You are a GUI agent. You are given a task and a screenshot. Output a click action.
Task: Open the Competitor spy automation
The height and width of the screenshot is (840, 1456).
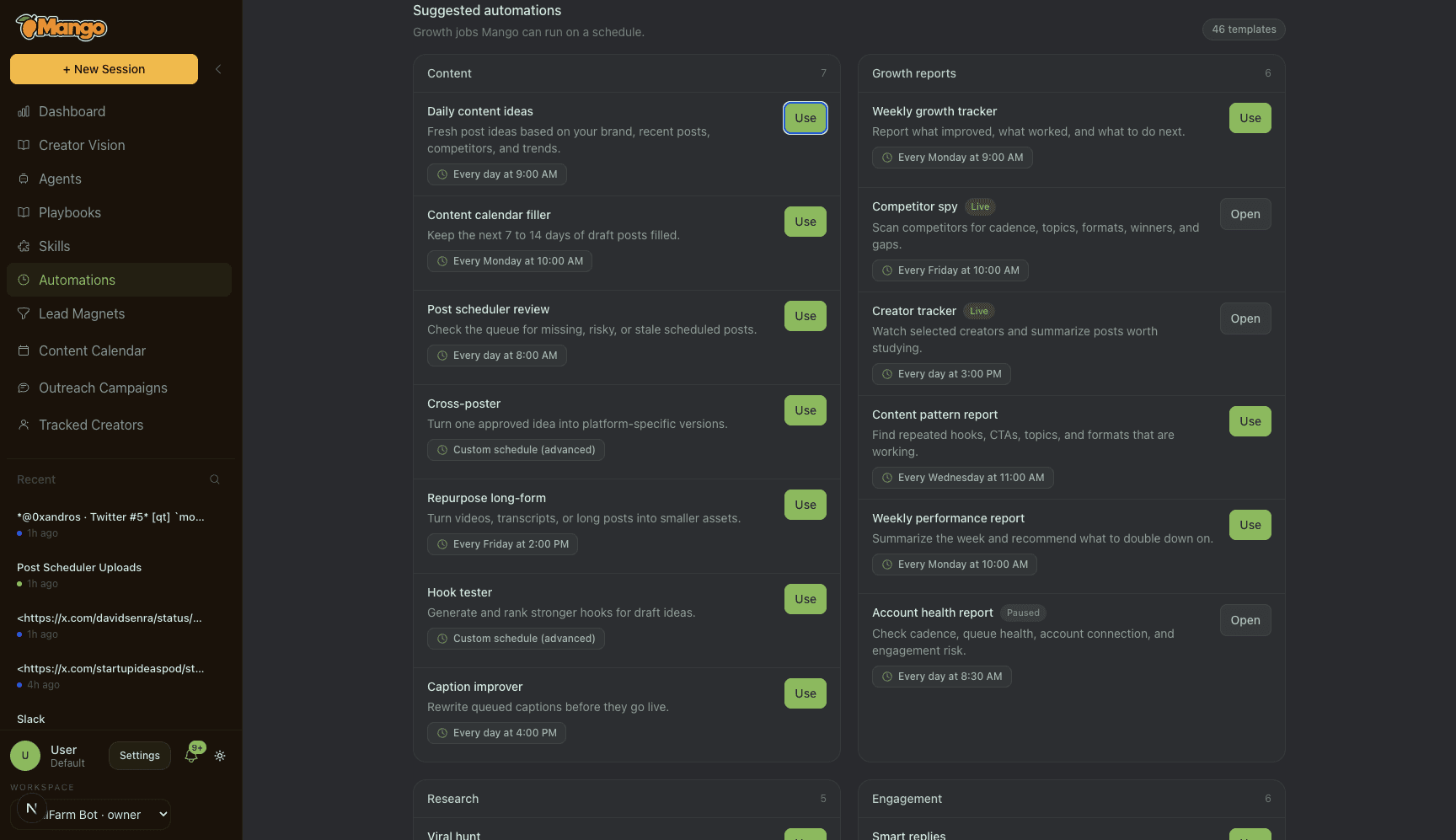(x=1245, y=214)
